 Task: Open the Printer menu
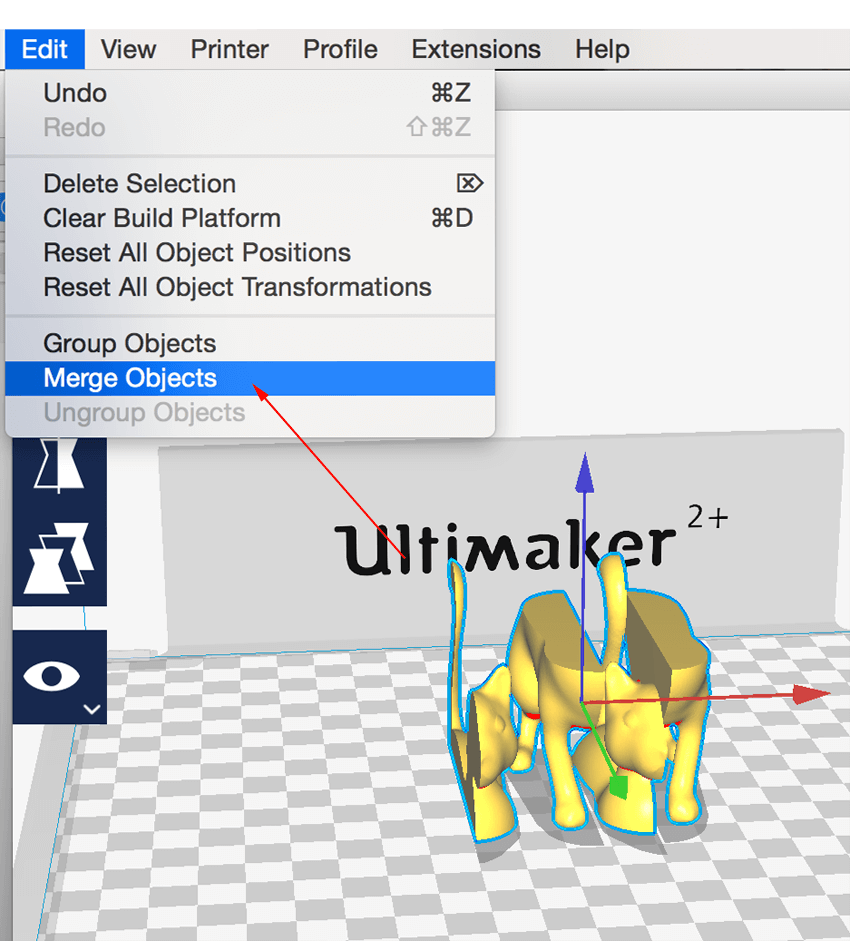click(x=229, y=49)
